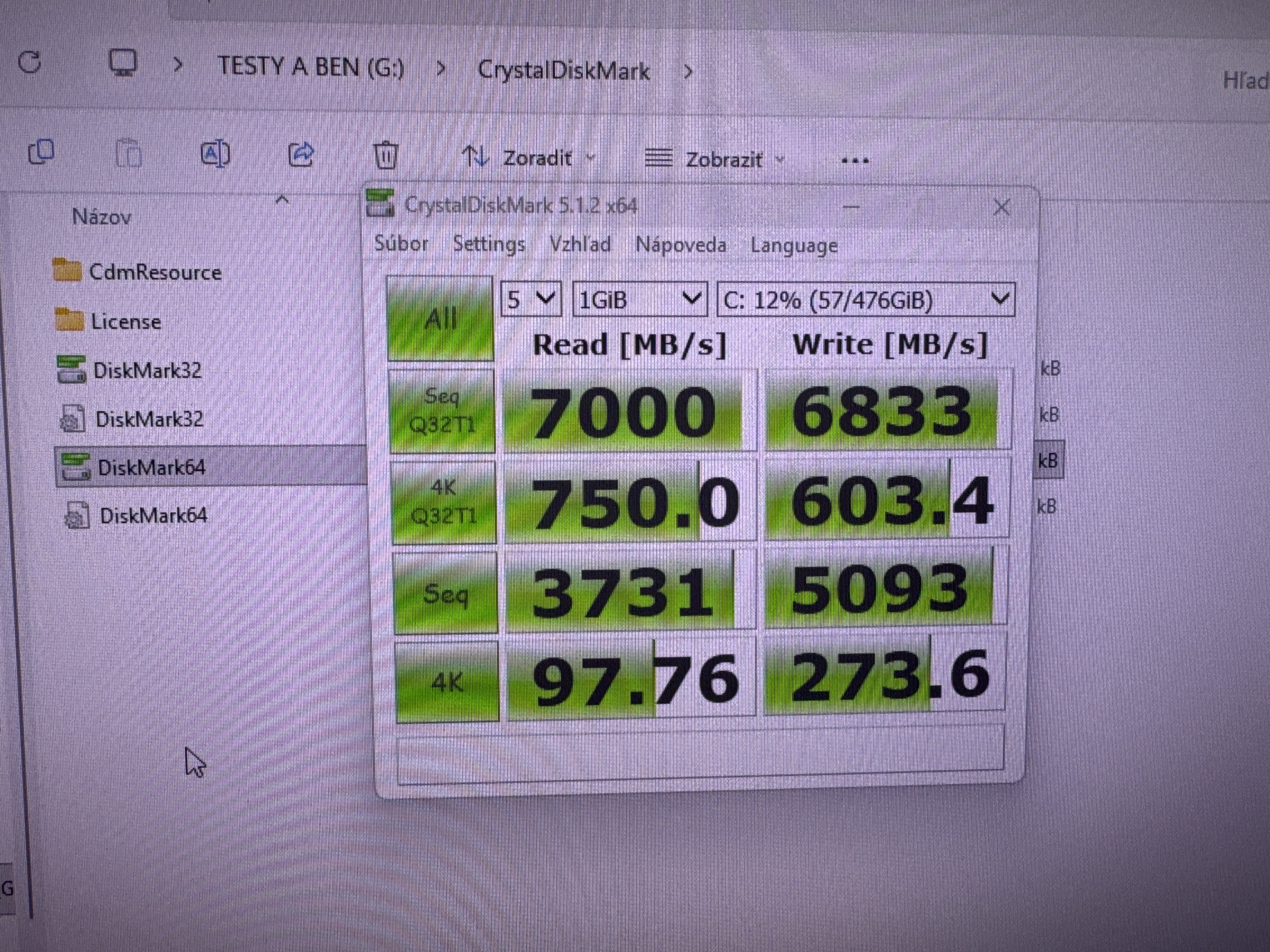Click the 97.76 4K read value

632,677
